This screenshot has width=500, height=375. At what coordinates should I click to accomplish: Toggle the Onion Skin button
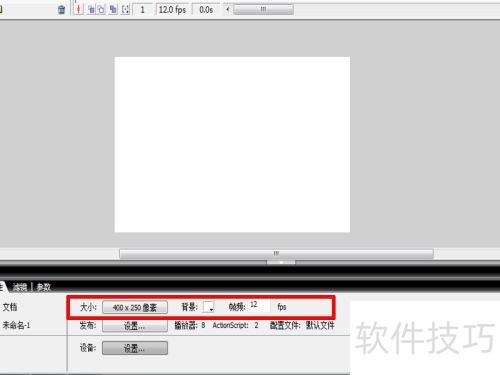[x=91, y=9]
